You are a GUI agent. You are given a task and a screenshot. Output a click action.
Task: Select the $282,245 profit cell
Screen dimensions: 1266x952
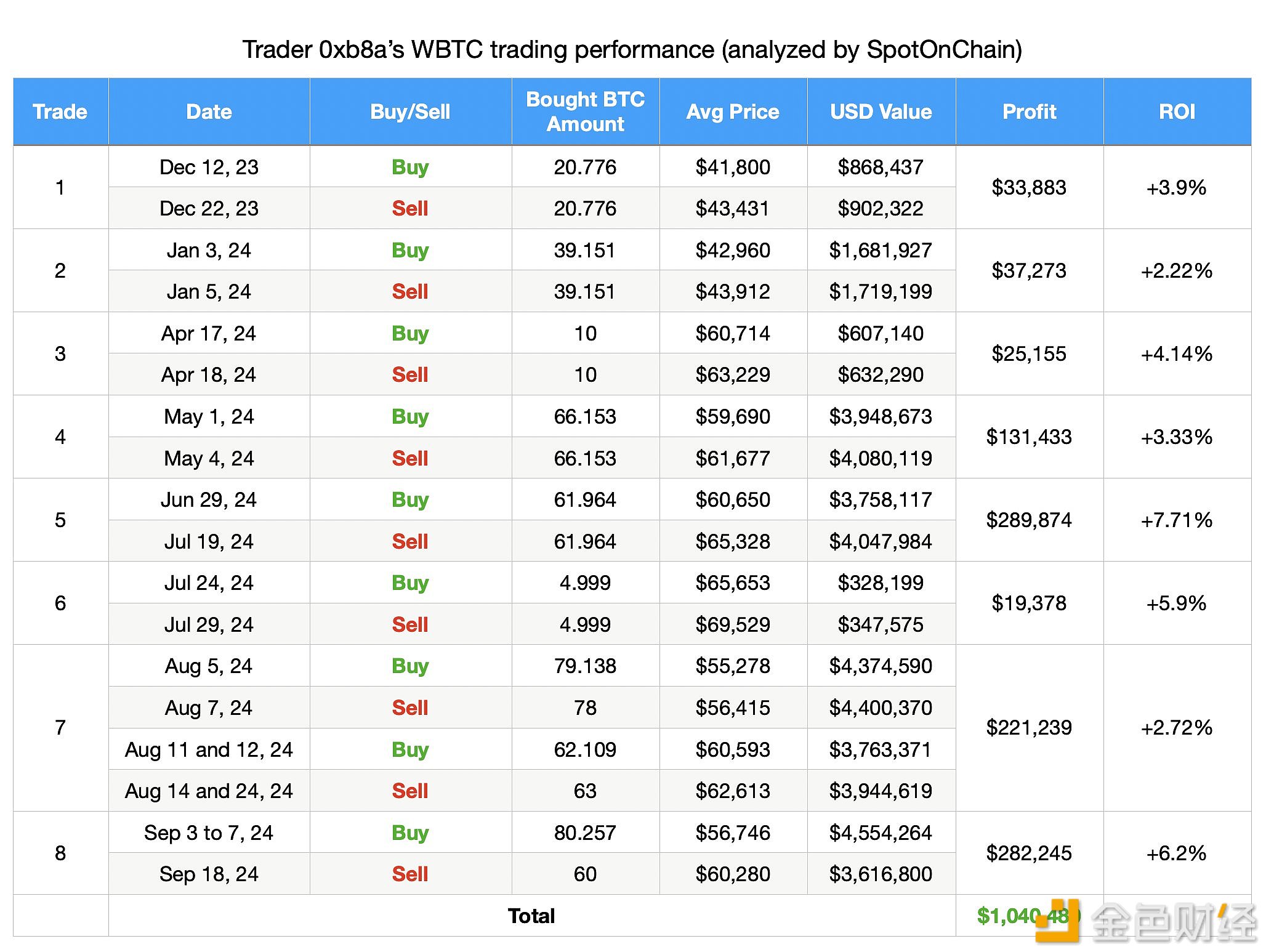[1029, 853]
